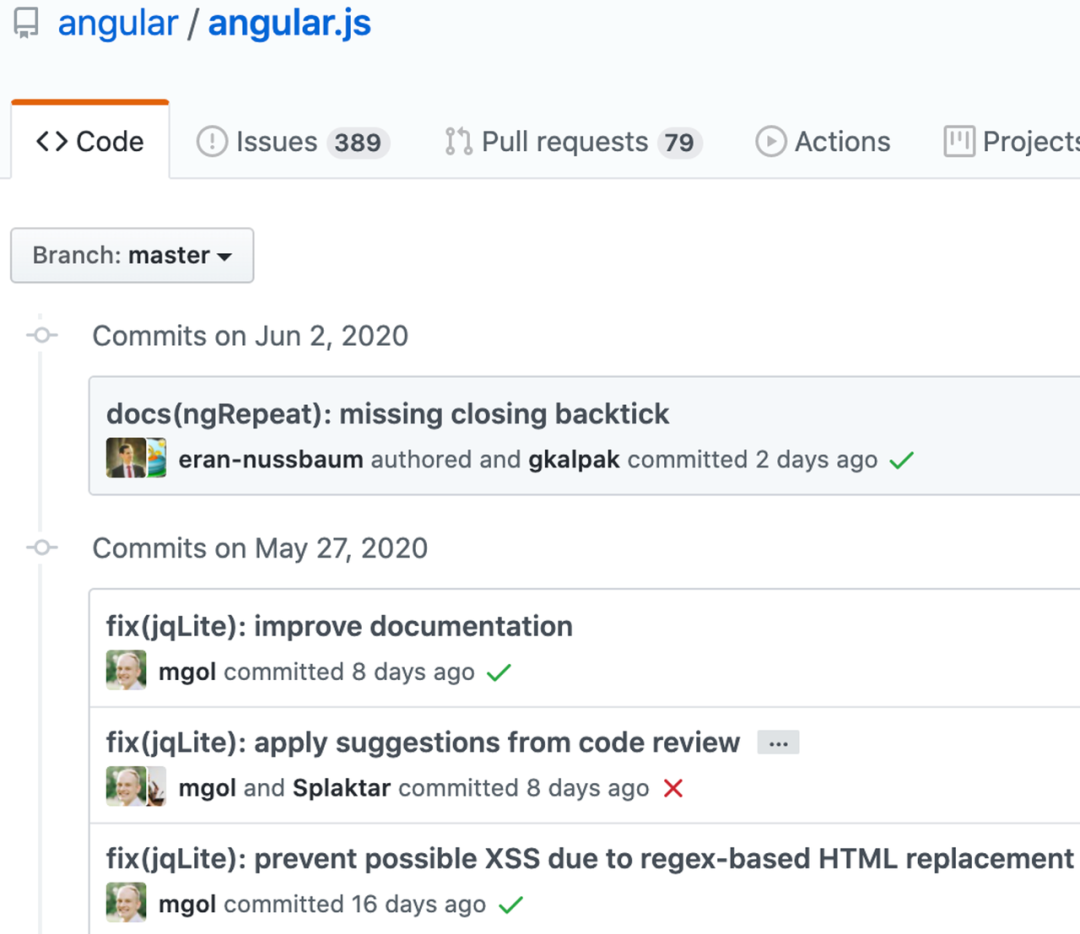Click mgol avatar on code review commit

(126, 786)
